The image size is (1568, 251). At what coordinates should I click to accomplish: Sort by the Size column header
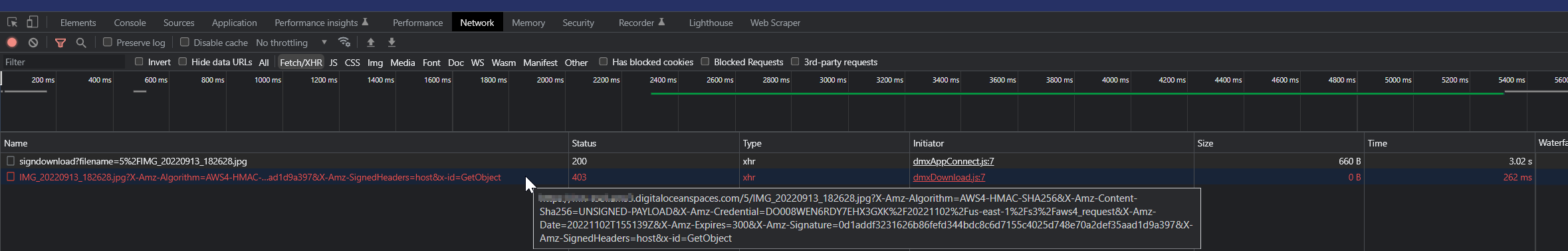coord(1280,143)
